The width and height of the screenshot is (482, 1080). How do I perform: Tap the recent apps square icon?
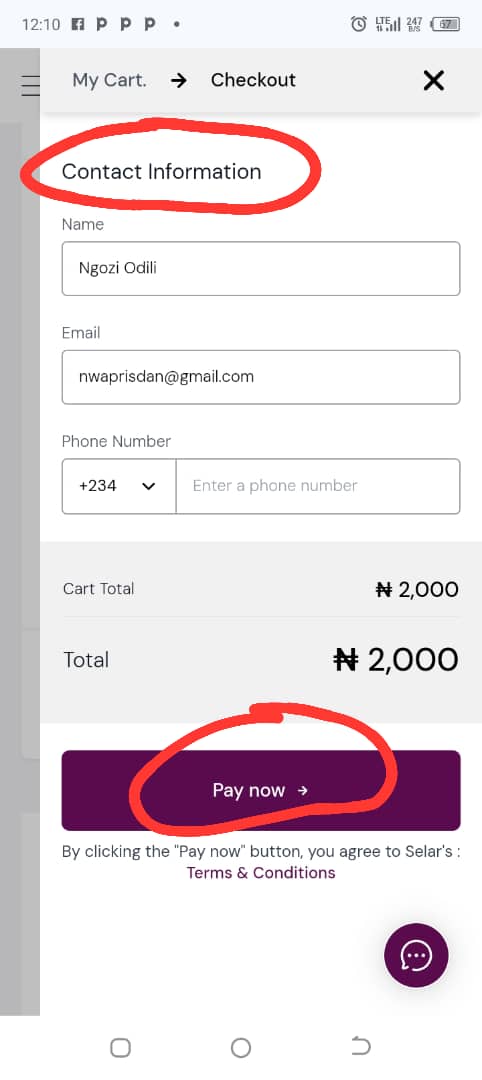pyautogui.click(x=120, y=1048)
